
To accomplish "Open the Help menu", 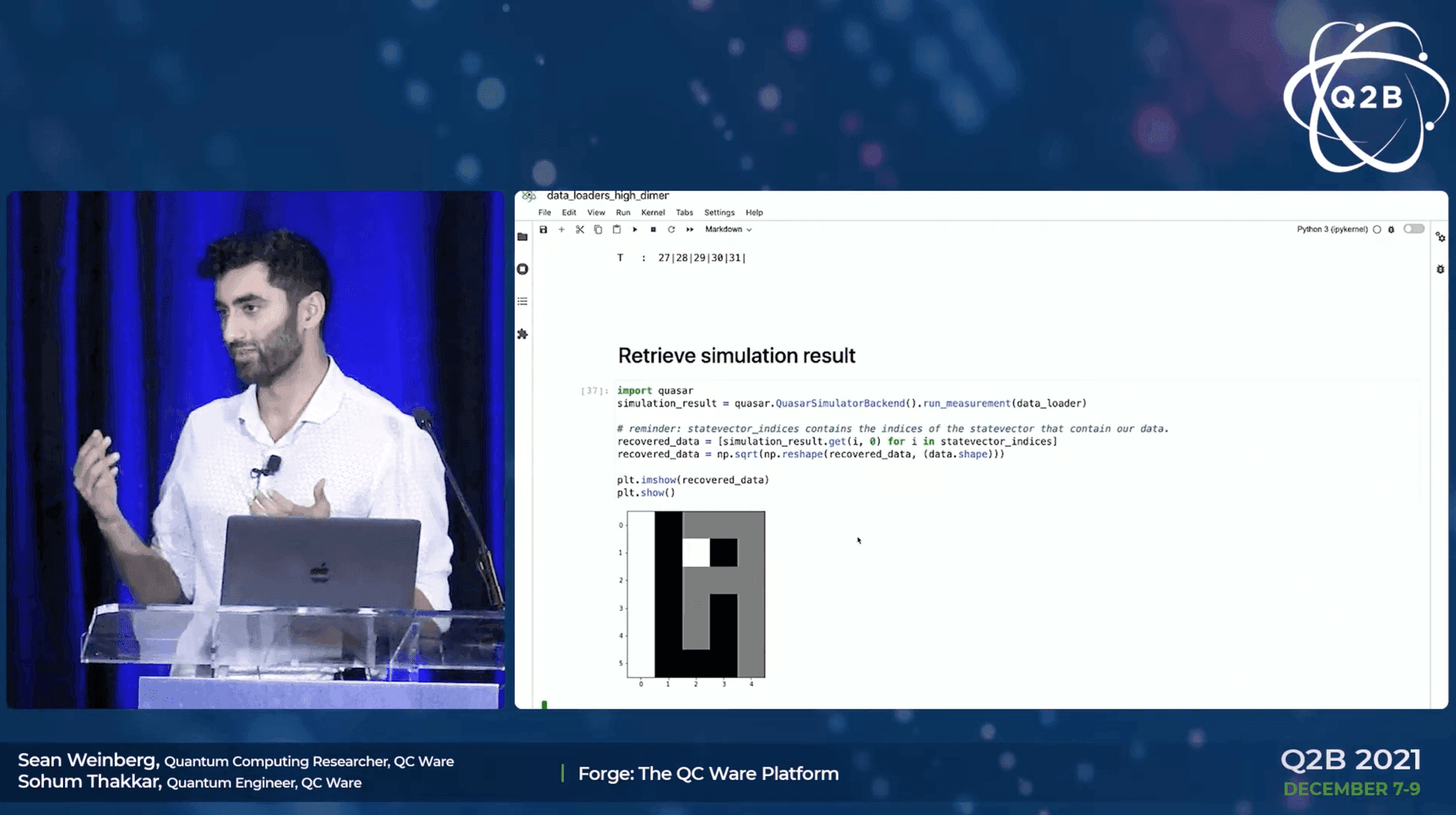I will (754, 212).
